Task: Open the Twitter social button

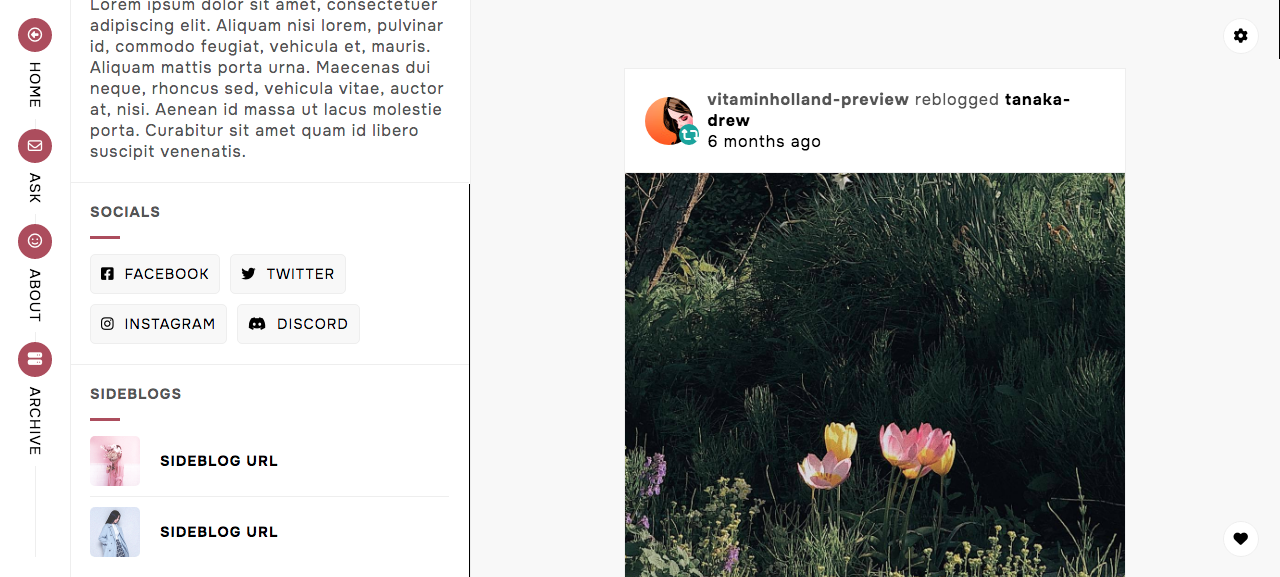Action: coord(288,274)
